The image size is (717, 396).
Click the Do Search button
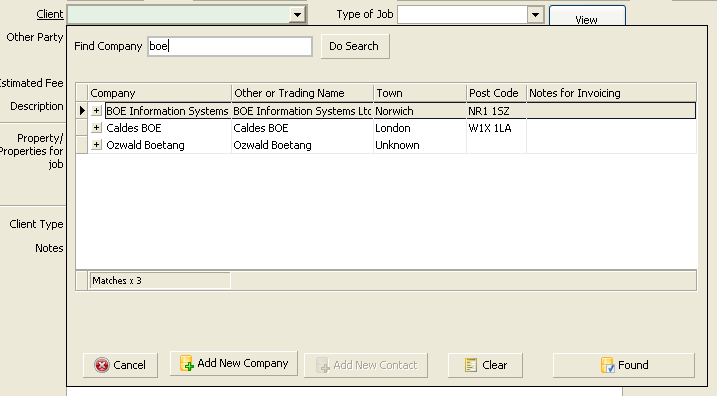click(355, 46)
